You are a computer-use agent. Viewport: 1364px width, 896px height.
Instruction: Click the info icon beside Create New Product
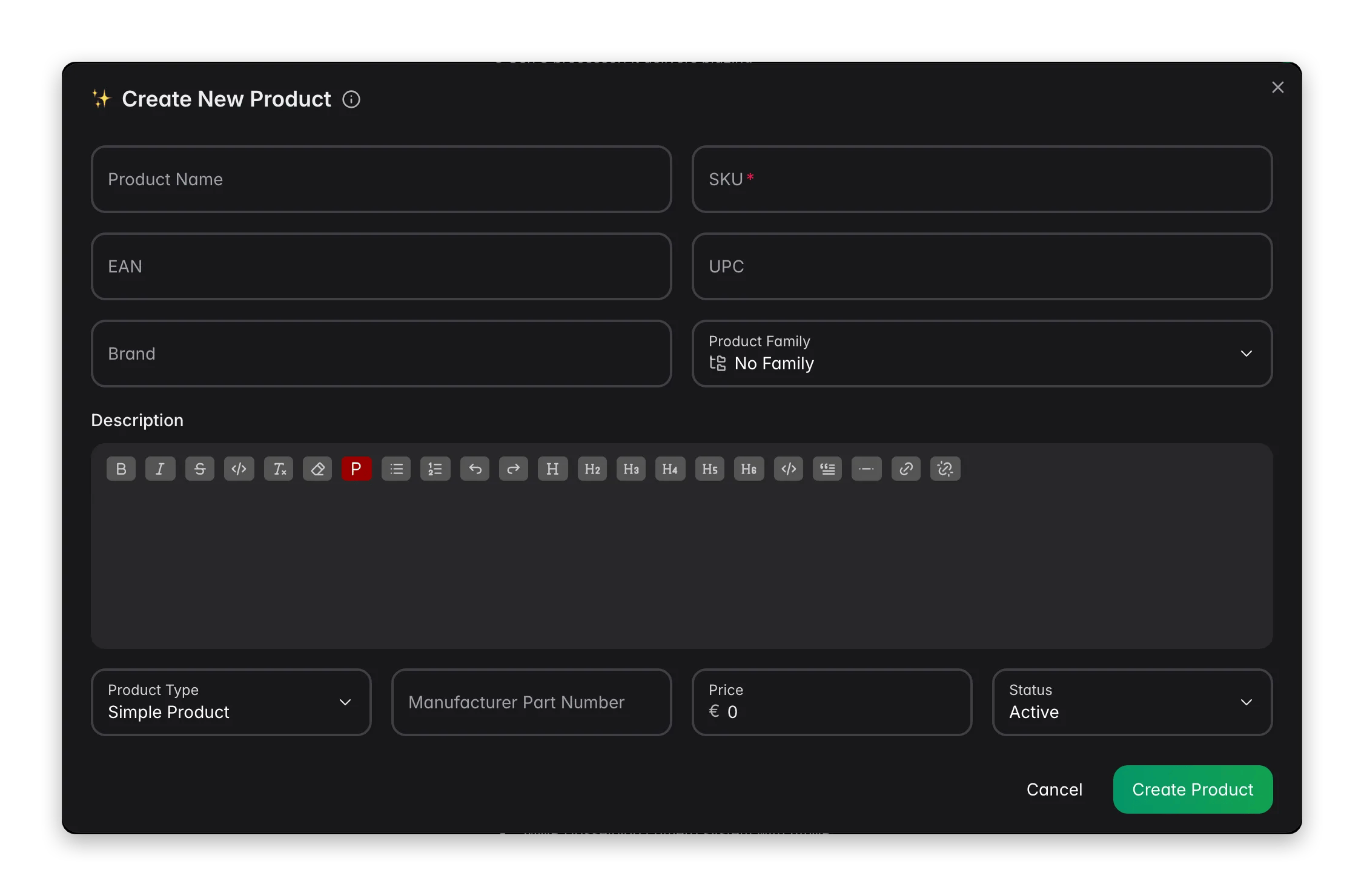click(x=351, y=99)
